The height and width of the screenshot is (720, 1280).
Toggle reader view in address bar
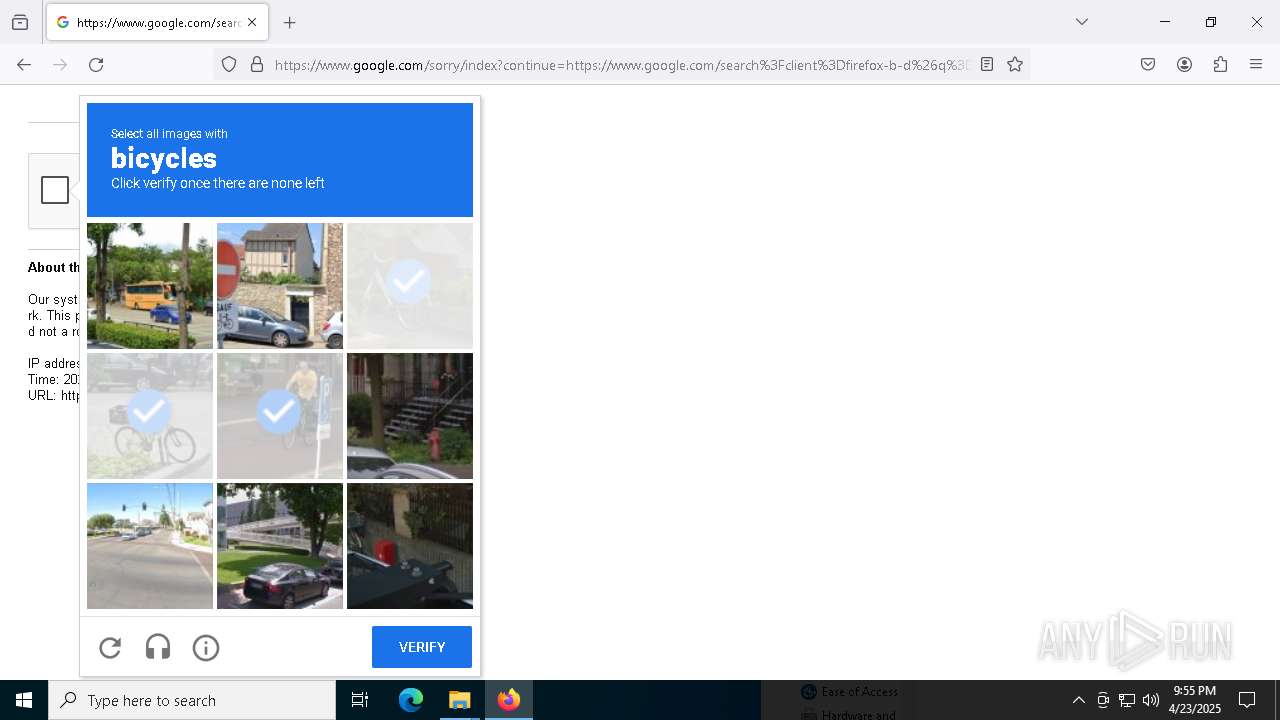pos(987,65)
